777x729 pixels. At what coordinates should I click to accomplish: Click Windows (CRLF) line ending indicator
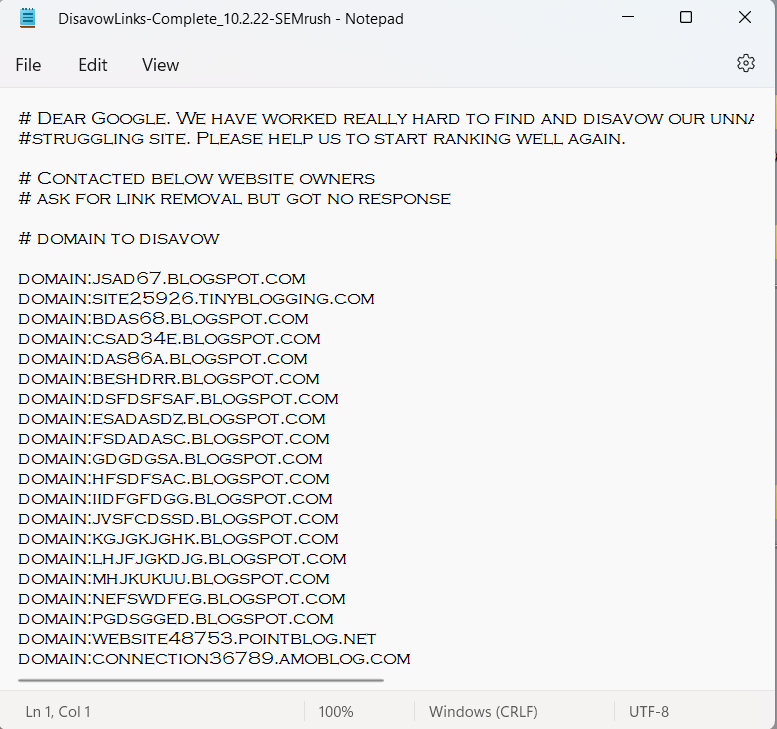483,712
